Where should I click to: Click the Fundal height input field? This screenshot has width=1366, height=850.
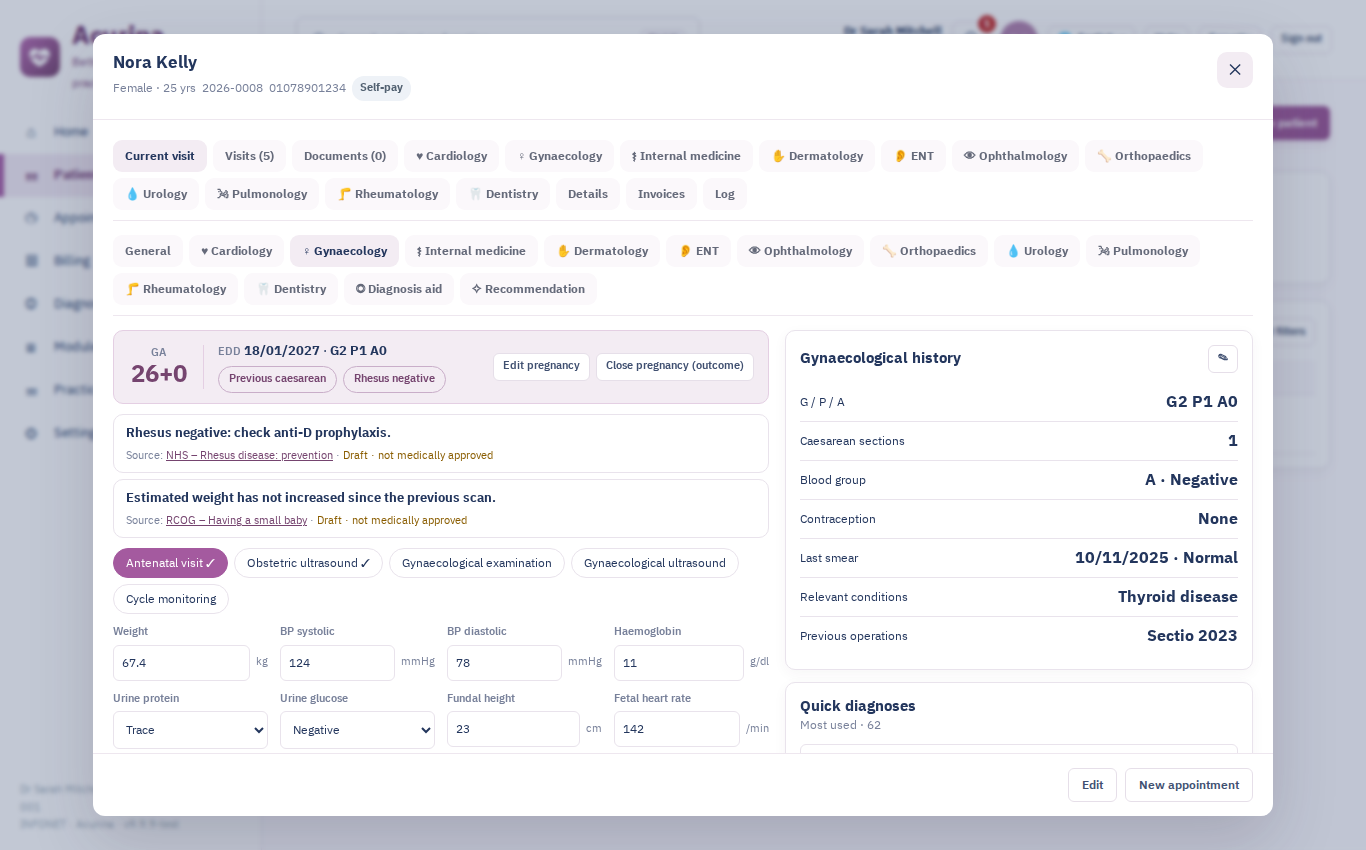point(513,729)
